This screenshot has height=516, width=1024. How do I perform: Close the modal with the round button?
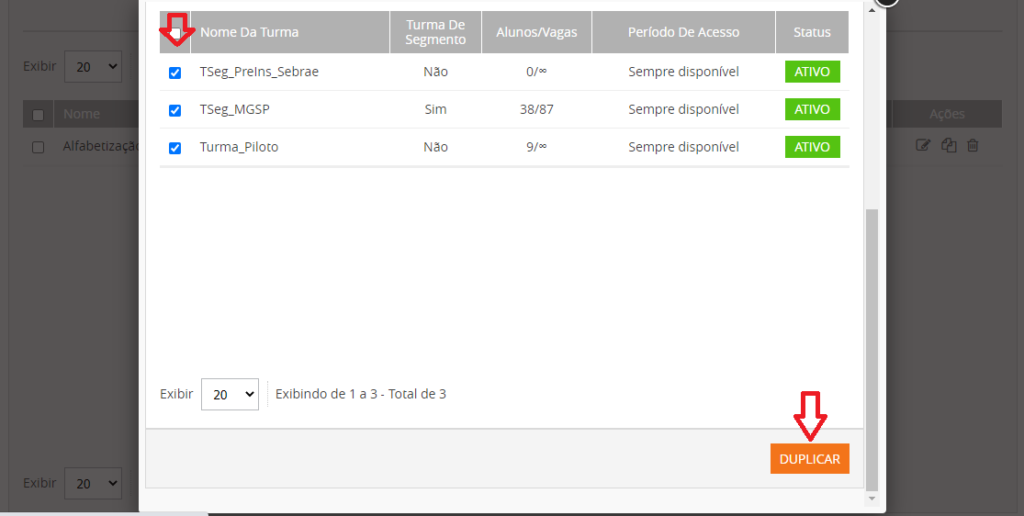(x=886, y=3)
